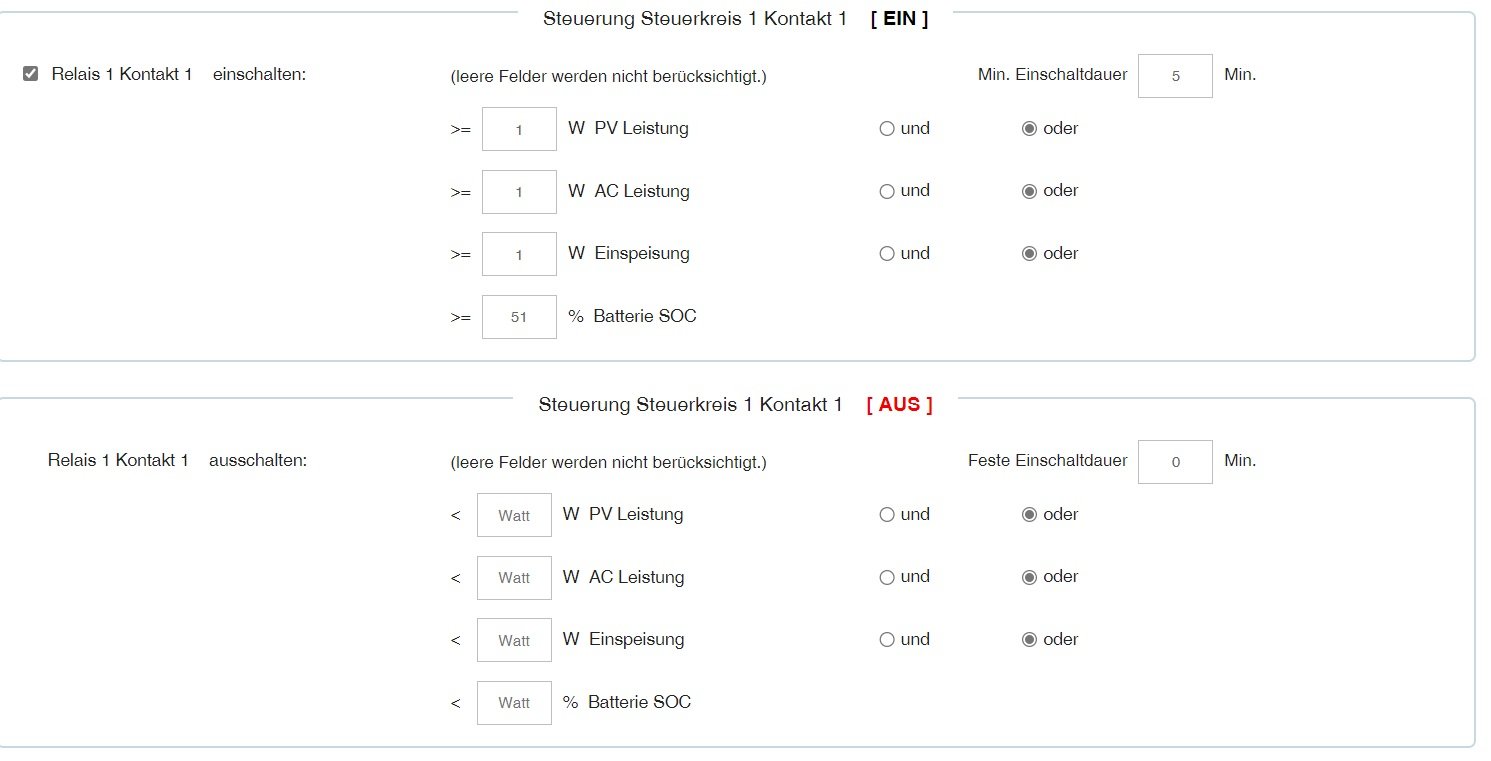Select 'und' for PV Leistung in AUS section

[887, 515]
